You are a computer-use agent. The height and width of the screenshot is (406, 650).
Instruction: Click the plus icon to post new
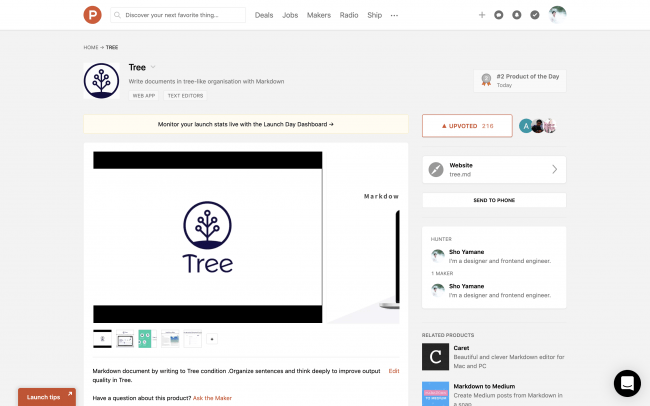tap(482, 15)
